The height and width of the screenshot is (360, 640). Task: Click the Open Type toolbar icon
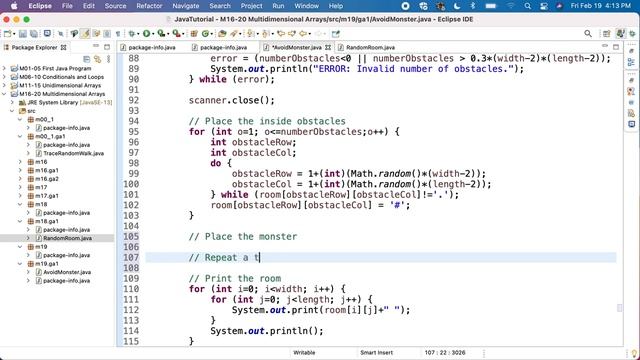point(222,34)
